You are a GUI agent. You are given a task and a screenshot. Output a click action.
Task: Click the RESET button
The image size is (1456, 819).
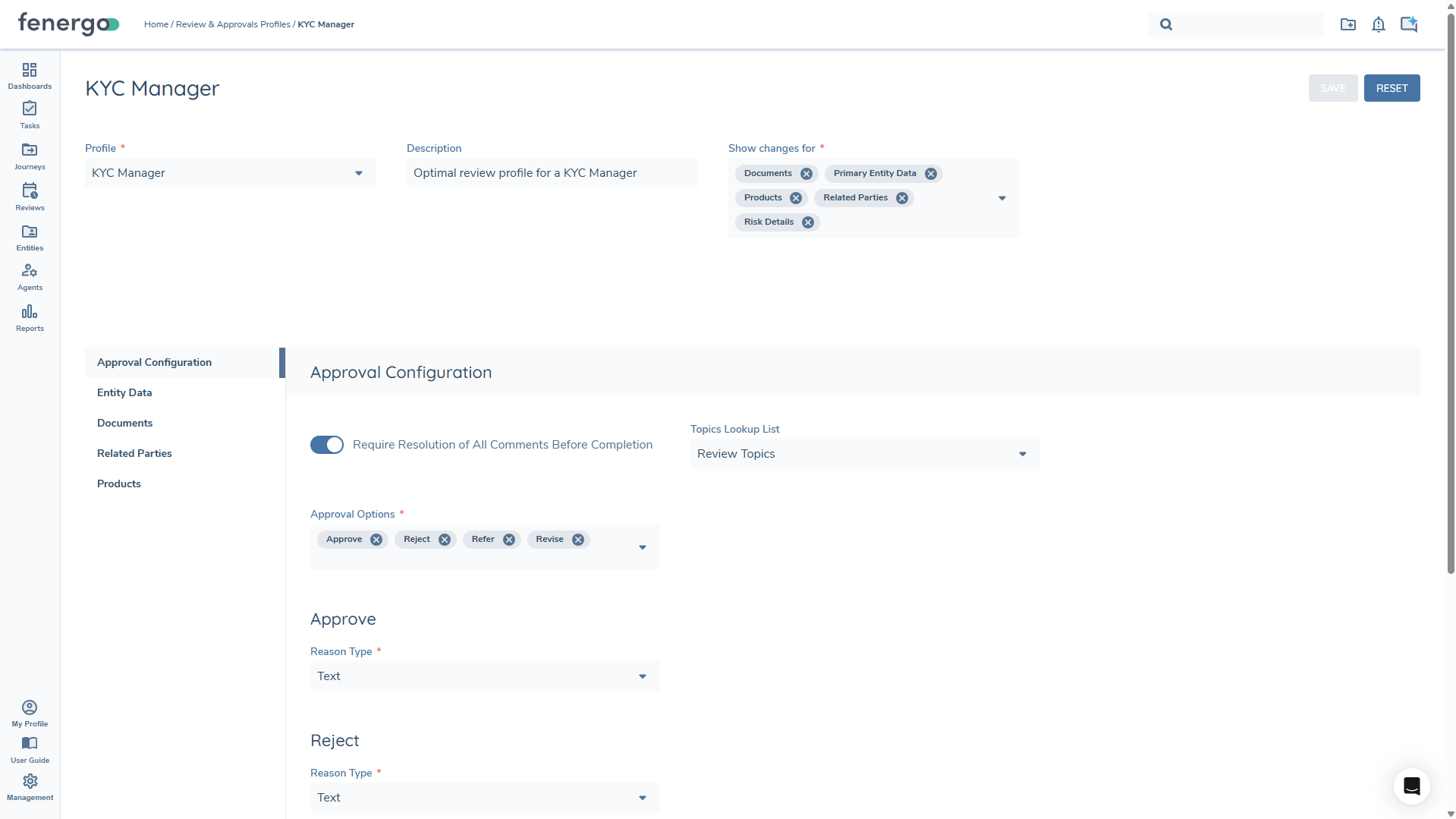1391,87
